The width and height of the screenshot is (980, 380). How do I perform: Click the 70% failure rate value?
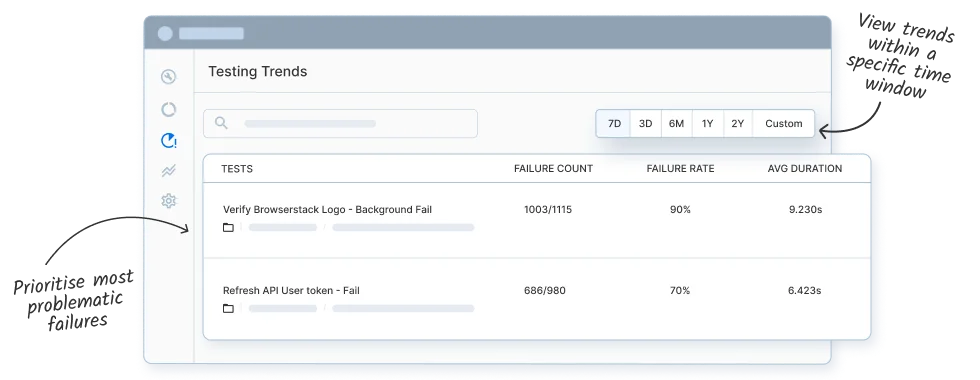[x=680, y=291]
